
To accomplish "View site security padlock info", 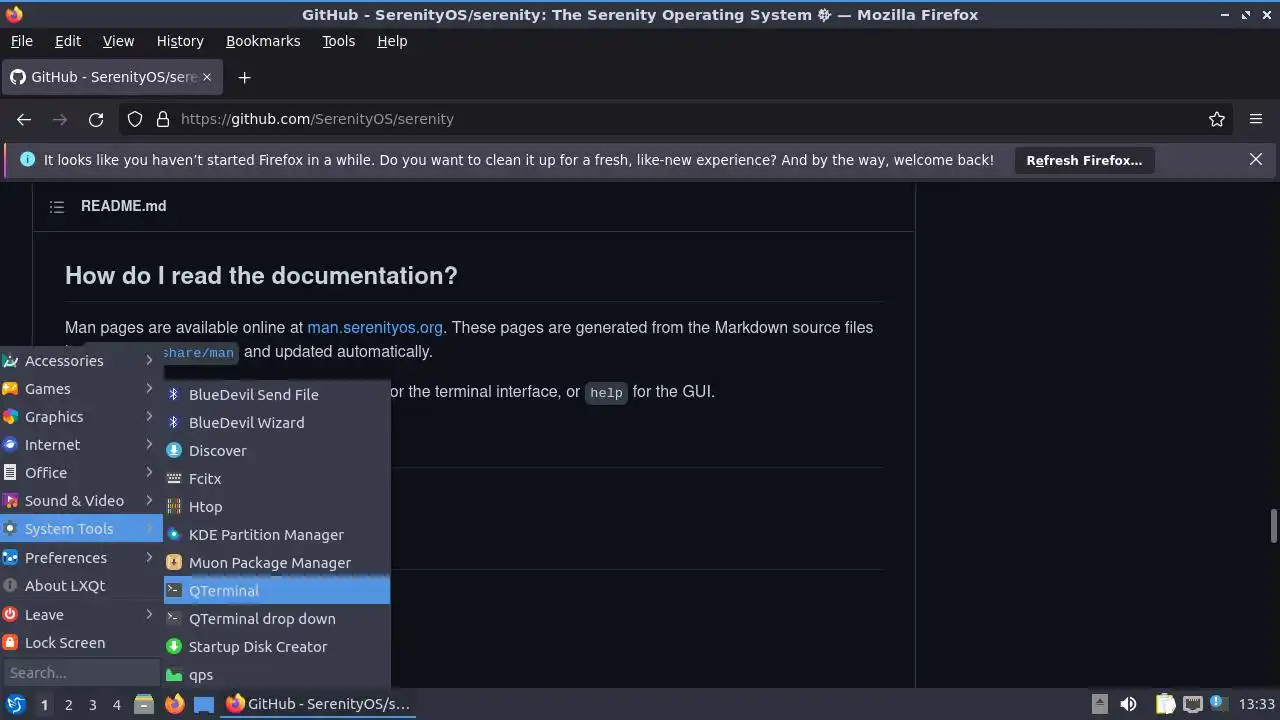I will (163, 119).
